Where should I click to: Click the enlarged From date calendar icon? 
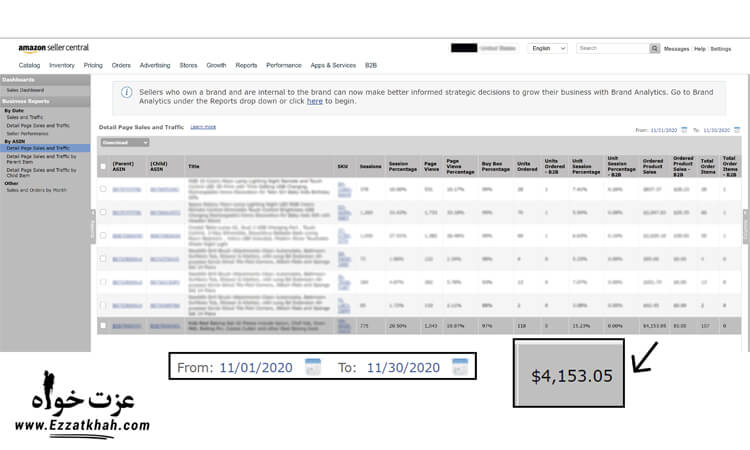(x=312, y=367)
